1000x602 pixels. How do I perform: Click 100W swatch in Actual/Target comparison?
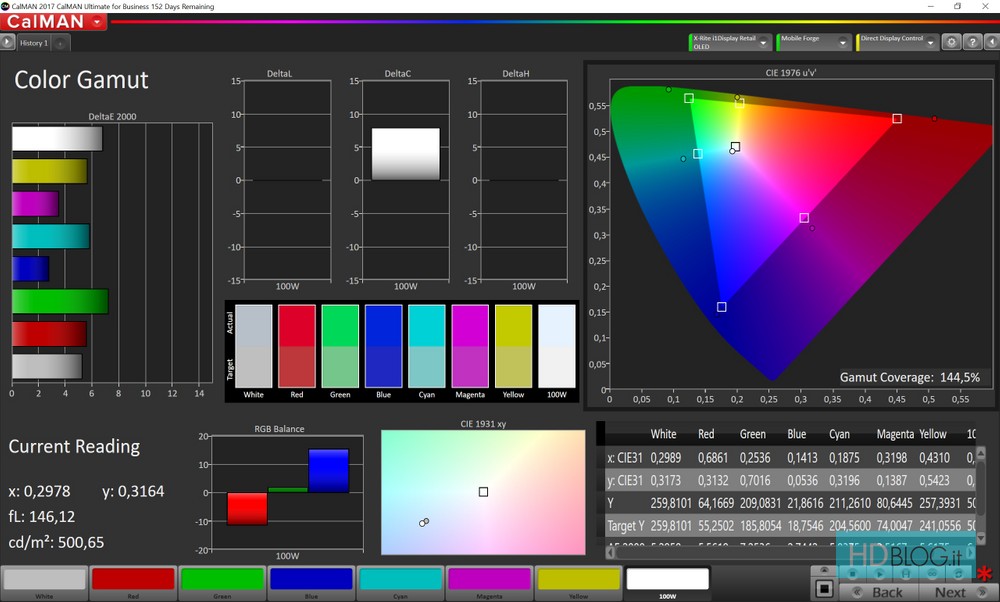click(557, 346)
